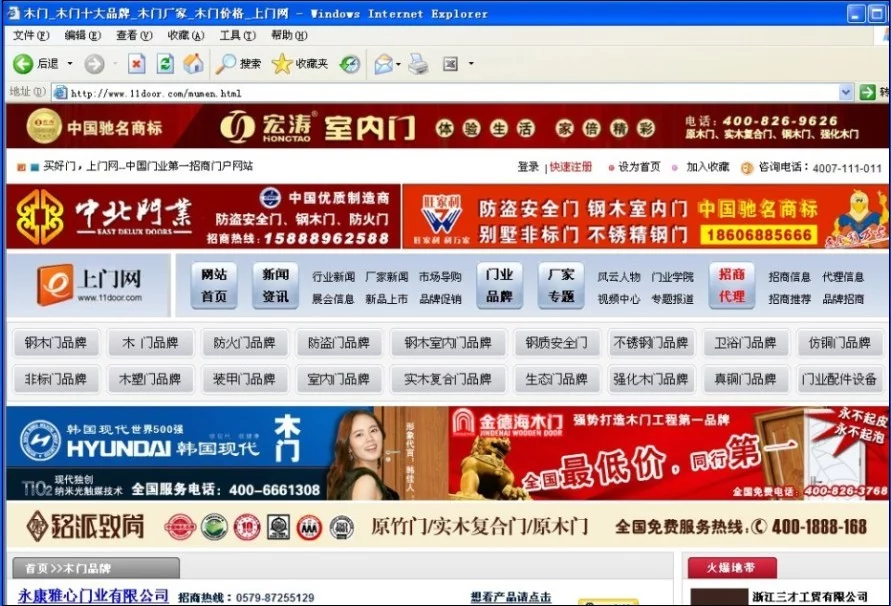Select the 防盗门品牌 category button

click(339, 343)
